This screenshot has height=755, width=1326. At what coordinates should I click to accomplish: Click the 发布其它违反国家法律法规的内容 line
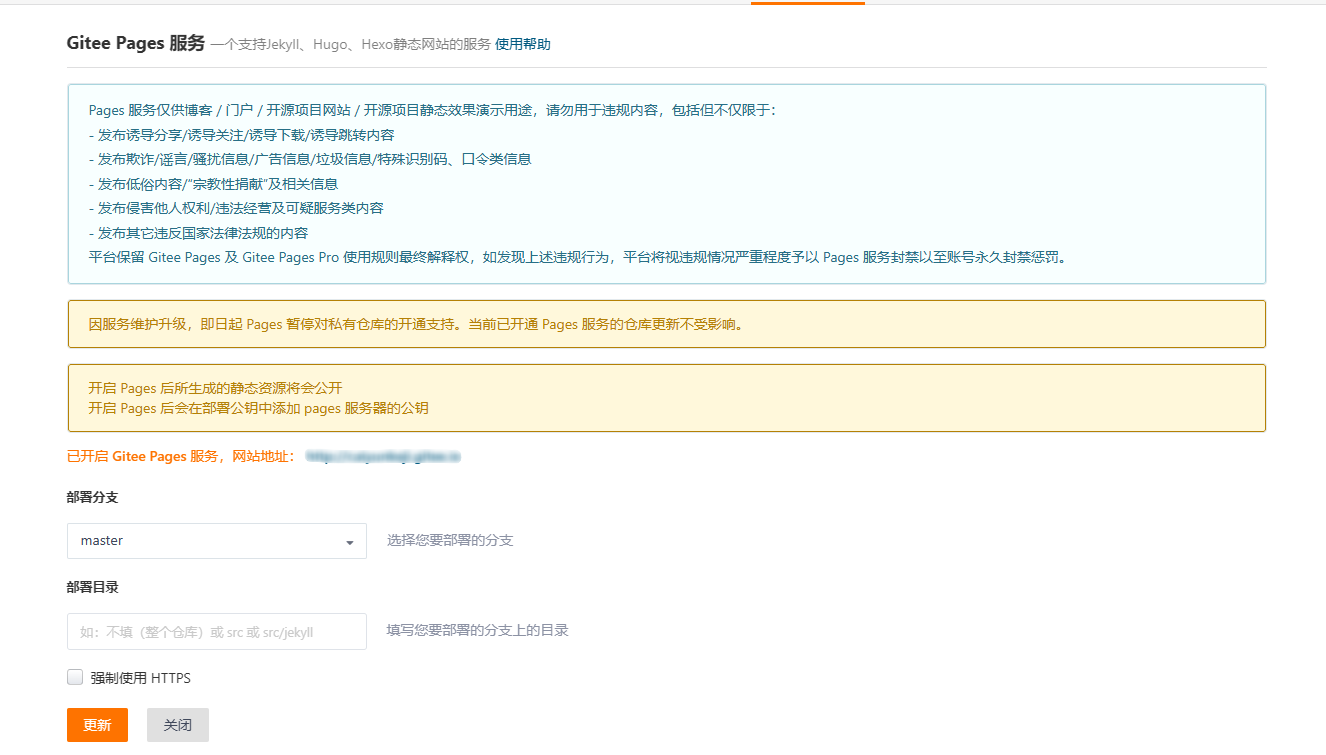pyautogui.click(x=198, y=233)
